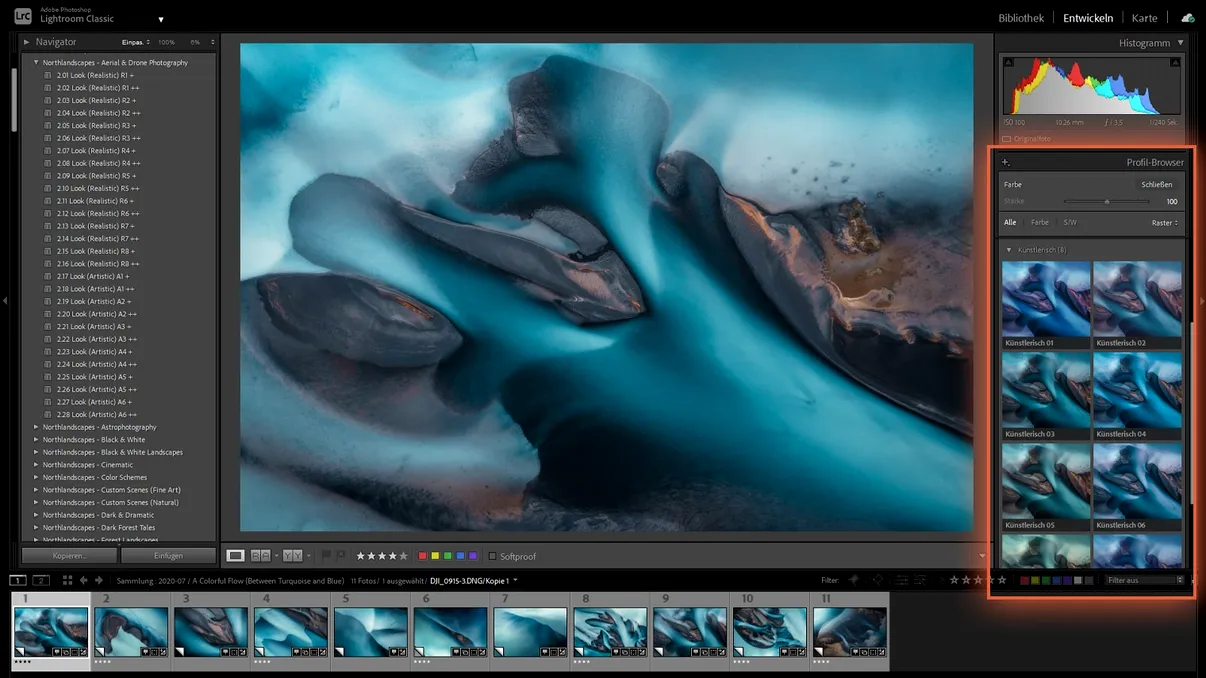Click the cloud sync icon in the top-right corner
Screen dimensions: 1206x678
(x=1187, y=17)
